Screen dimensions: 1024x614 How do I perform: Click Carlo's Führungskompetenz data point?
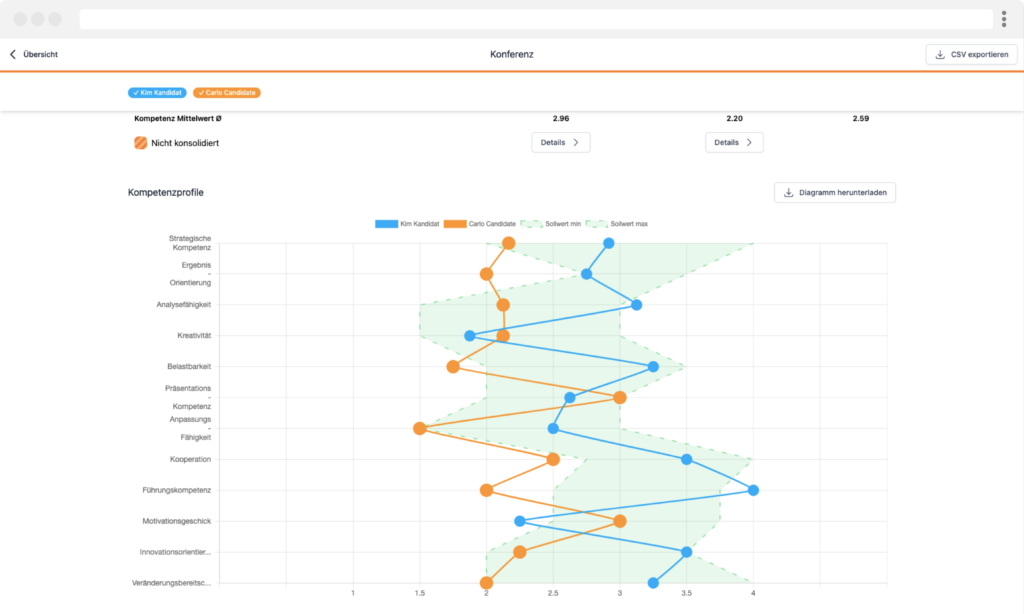pos(487,490)
